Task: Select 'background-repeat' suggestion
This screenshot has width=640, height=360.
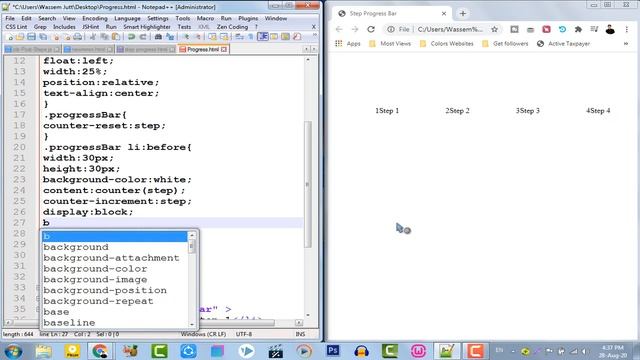Action: coord(98,301)
